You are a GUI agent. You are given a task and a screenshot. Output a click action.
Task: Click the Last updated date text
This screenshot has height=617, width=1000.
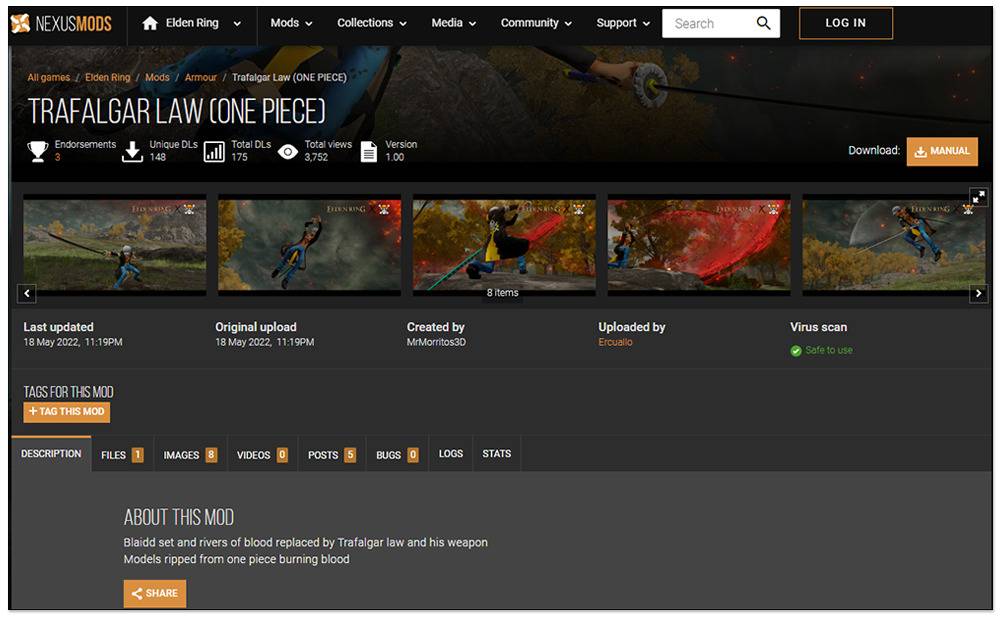click(73, 343)
